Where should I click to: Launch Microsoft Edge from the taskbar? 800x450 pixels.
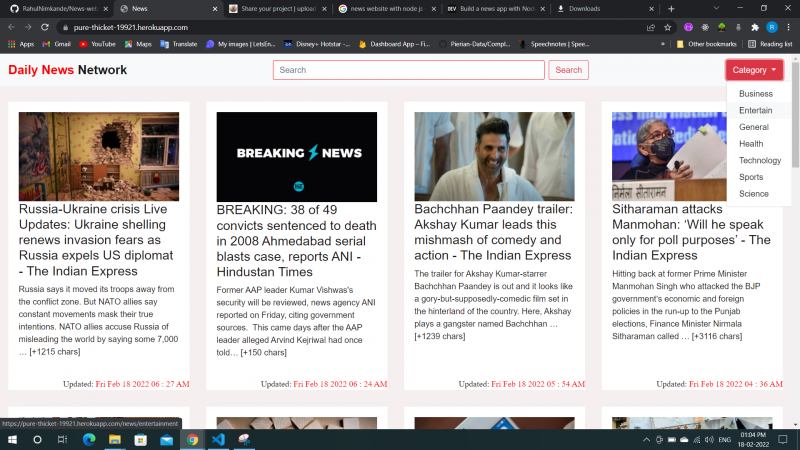click(89, 439)
